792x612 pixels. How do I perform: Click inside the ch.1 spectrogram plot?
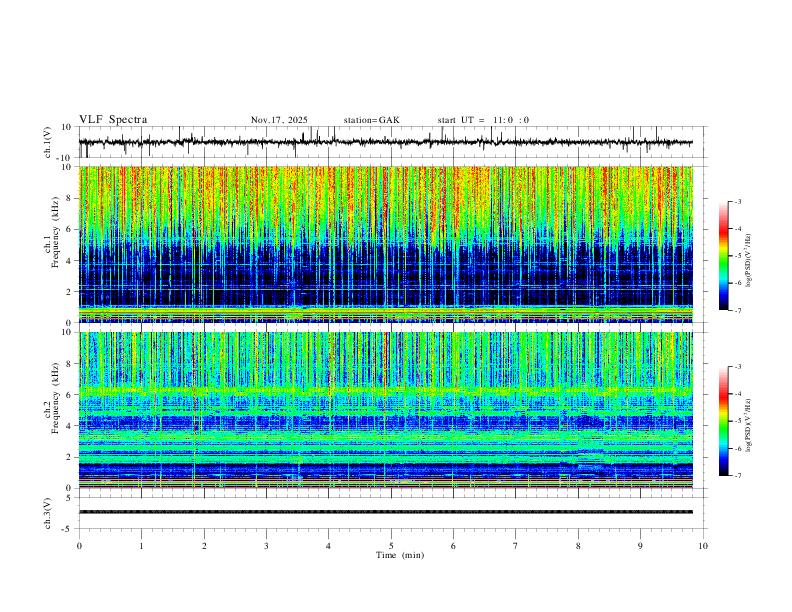click(386, 244)
